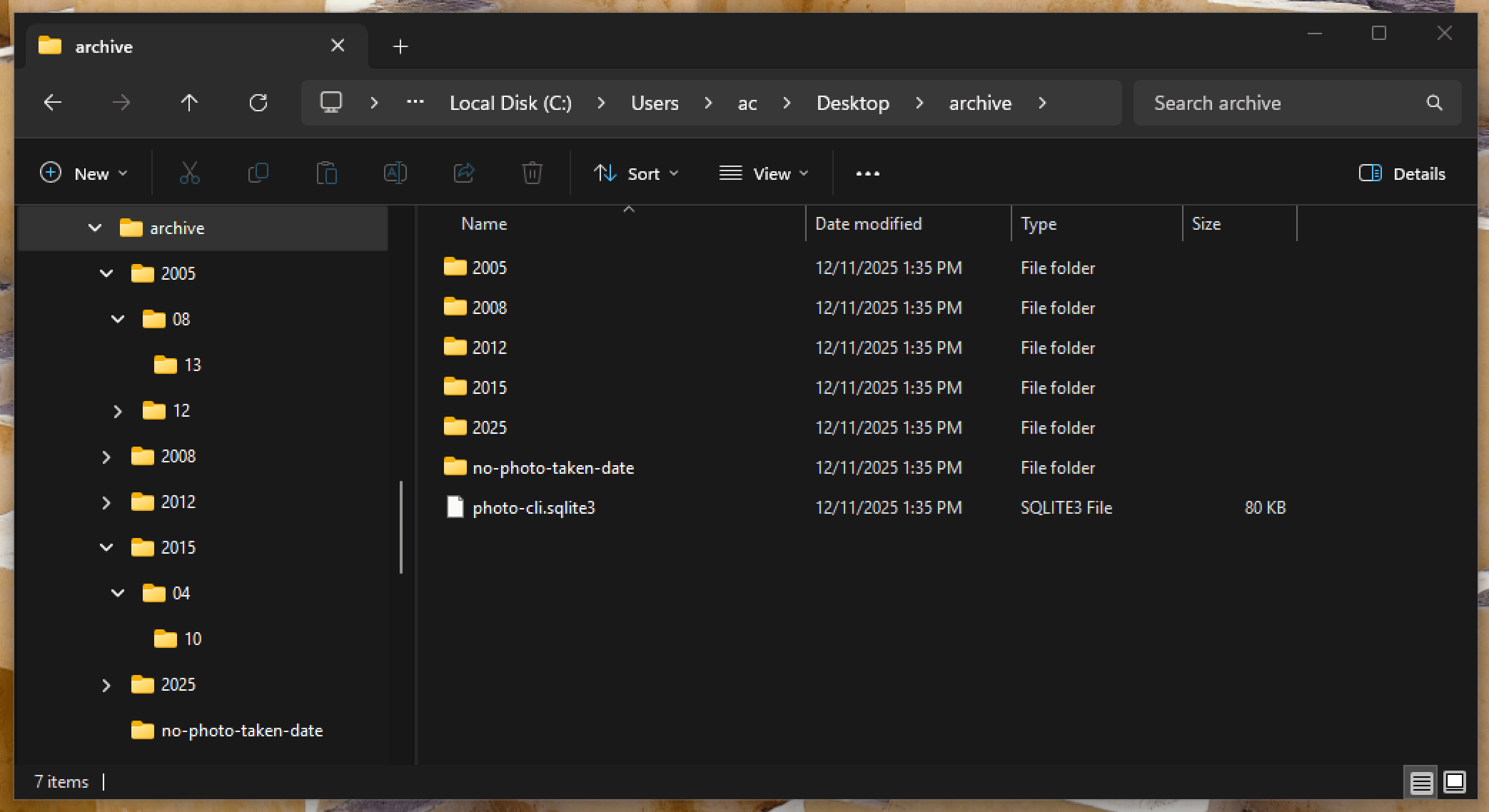Screen dimensions: 1489x812
Task: Collapse the 2005 tree node
Action: point(106,273)
